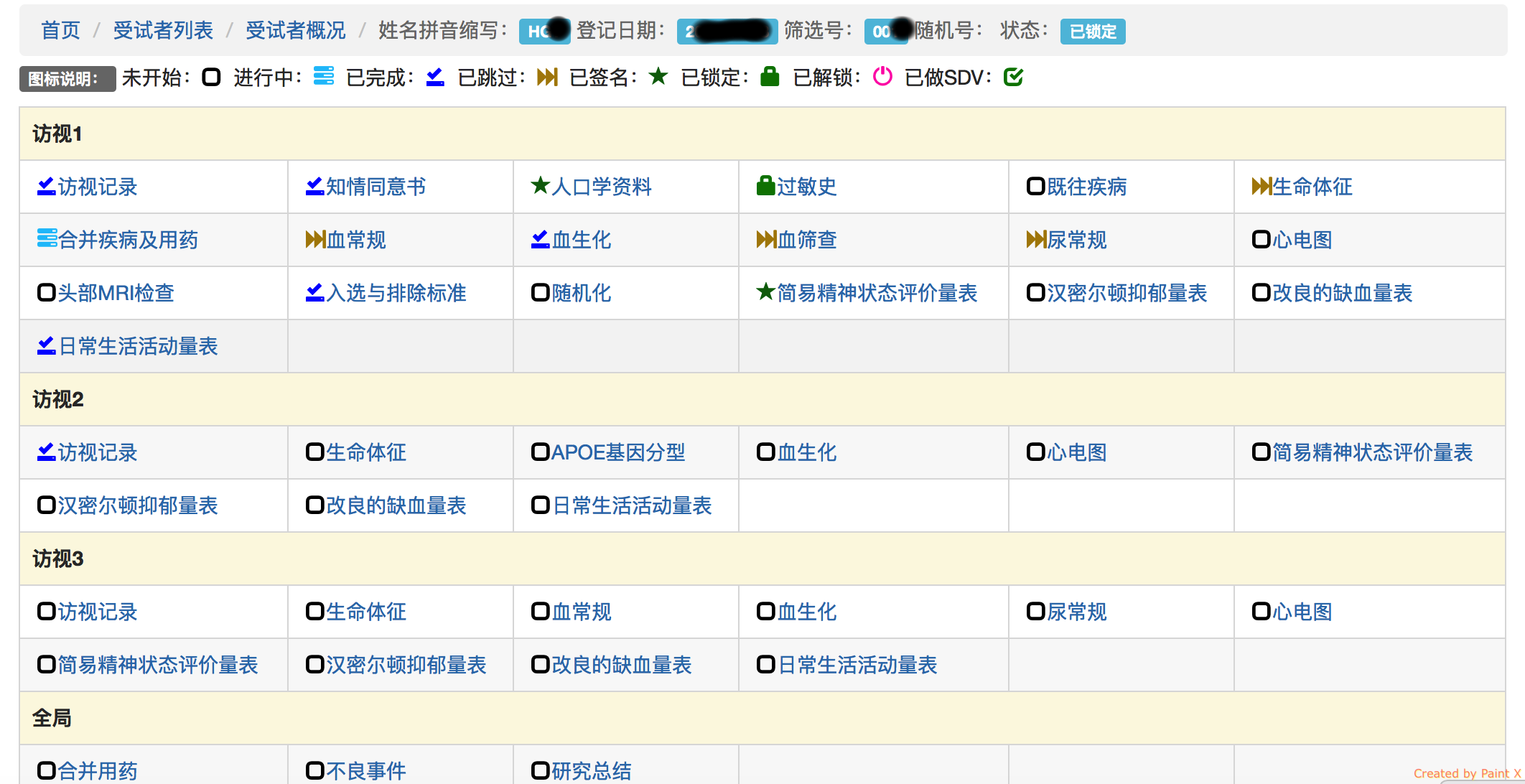Click the green SDV checkmark icon in legend
The image size is (1525, 784).
point(1013,76)
